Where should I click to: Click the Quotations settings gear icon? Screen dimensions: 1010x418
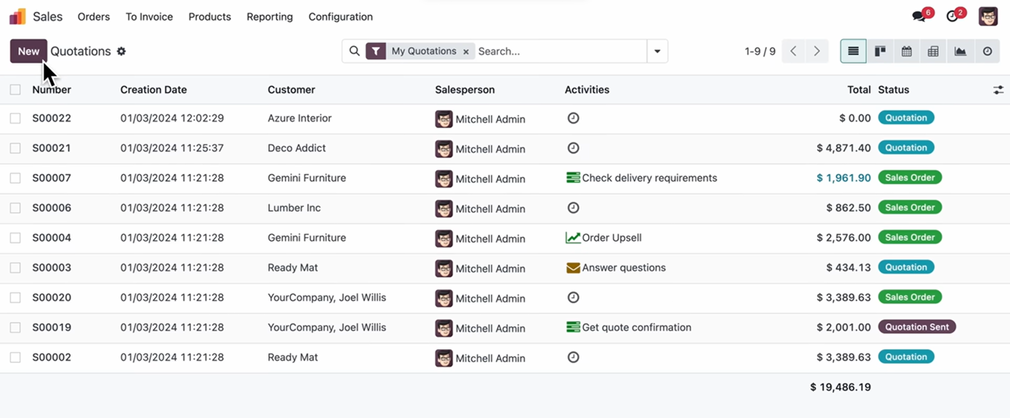pyautogui.click(x=122, y=51)
